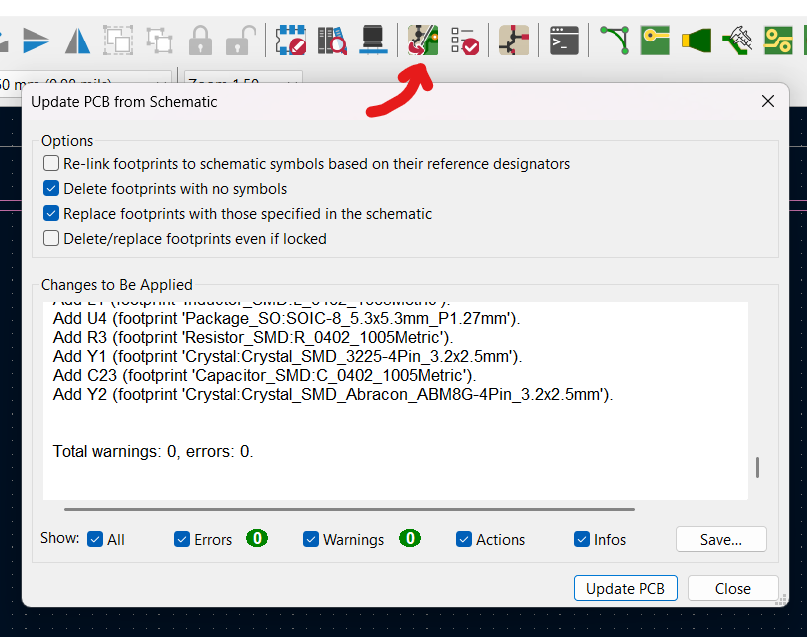Open the footprint library browser icon
807x637 pixels.
[x=332, y=40]
